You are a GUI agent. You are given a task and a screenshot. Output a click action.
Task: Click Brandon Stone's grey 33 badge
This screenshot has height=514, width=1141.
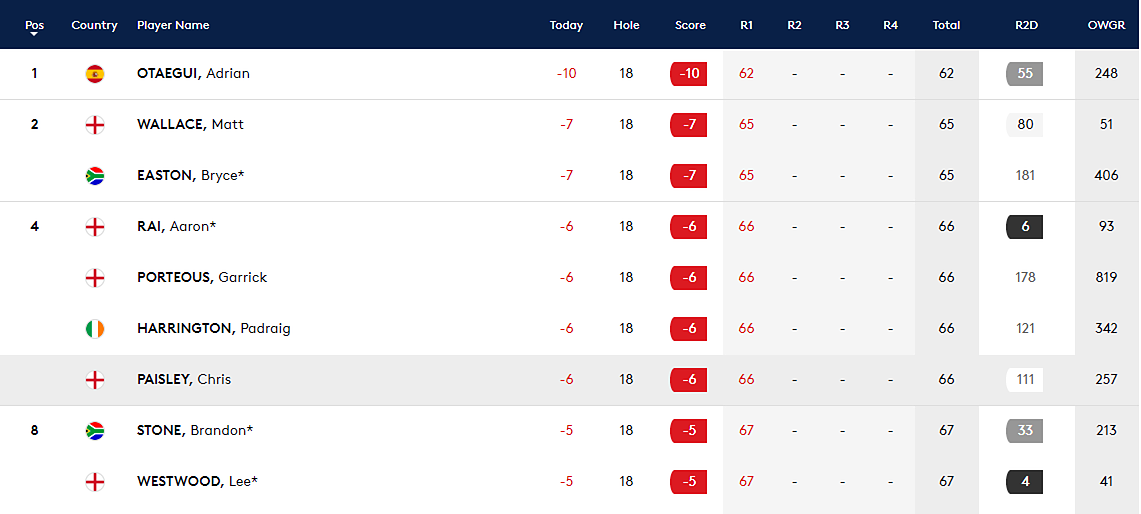tap(1025, 430)
